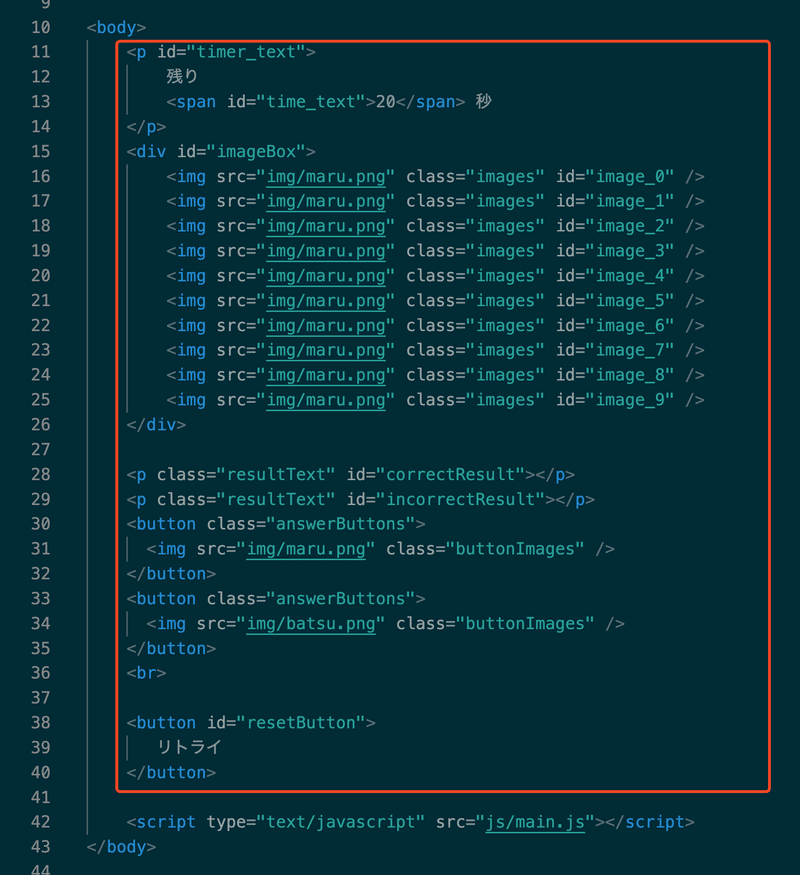Click resultText class on line 28

[x=276, y=474]
